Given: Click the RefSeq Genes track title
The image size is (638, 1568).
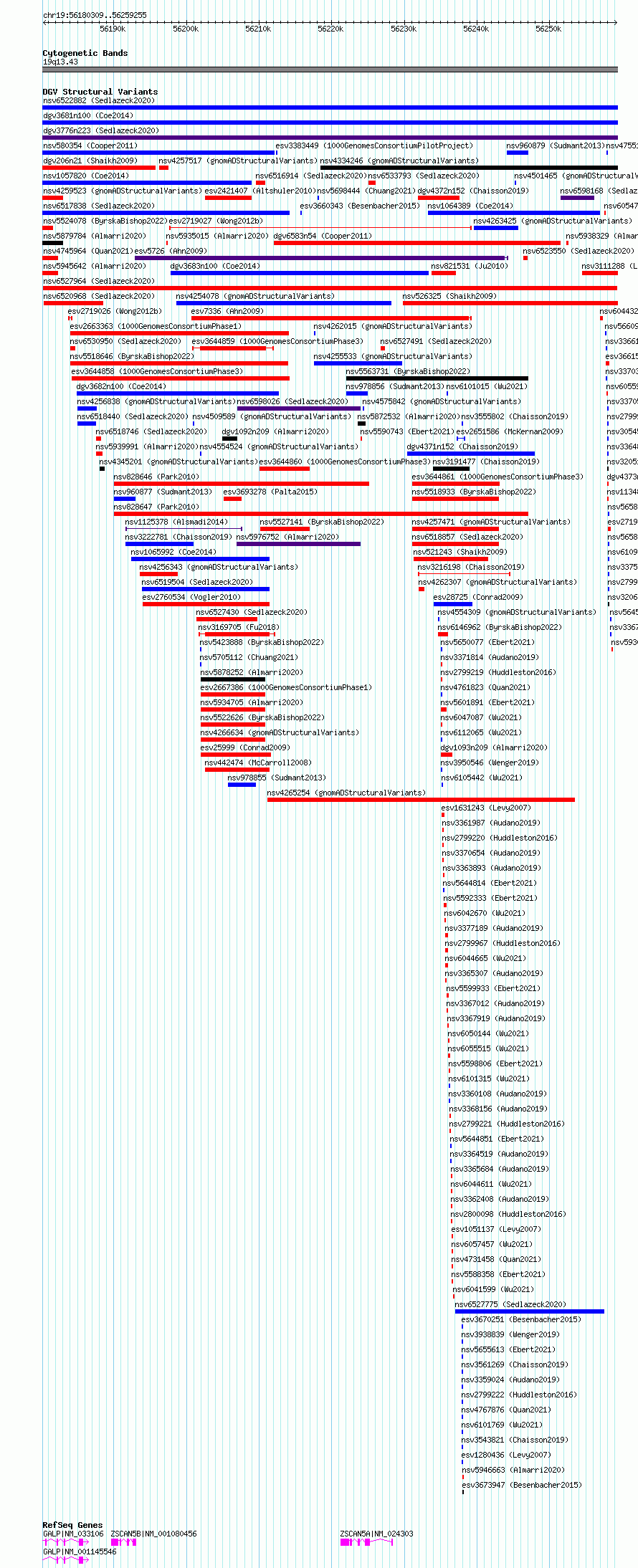Looking at the screenshot, I should pyautogui.click(x=72, y=1525).
